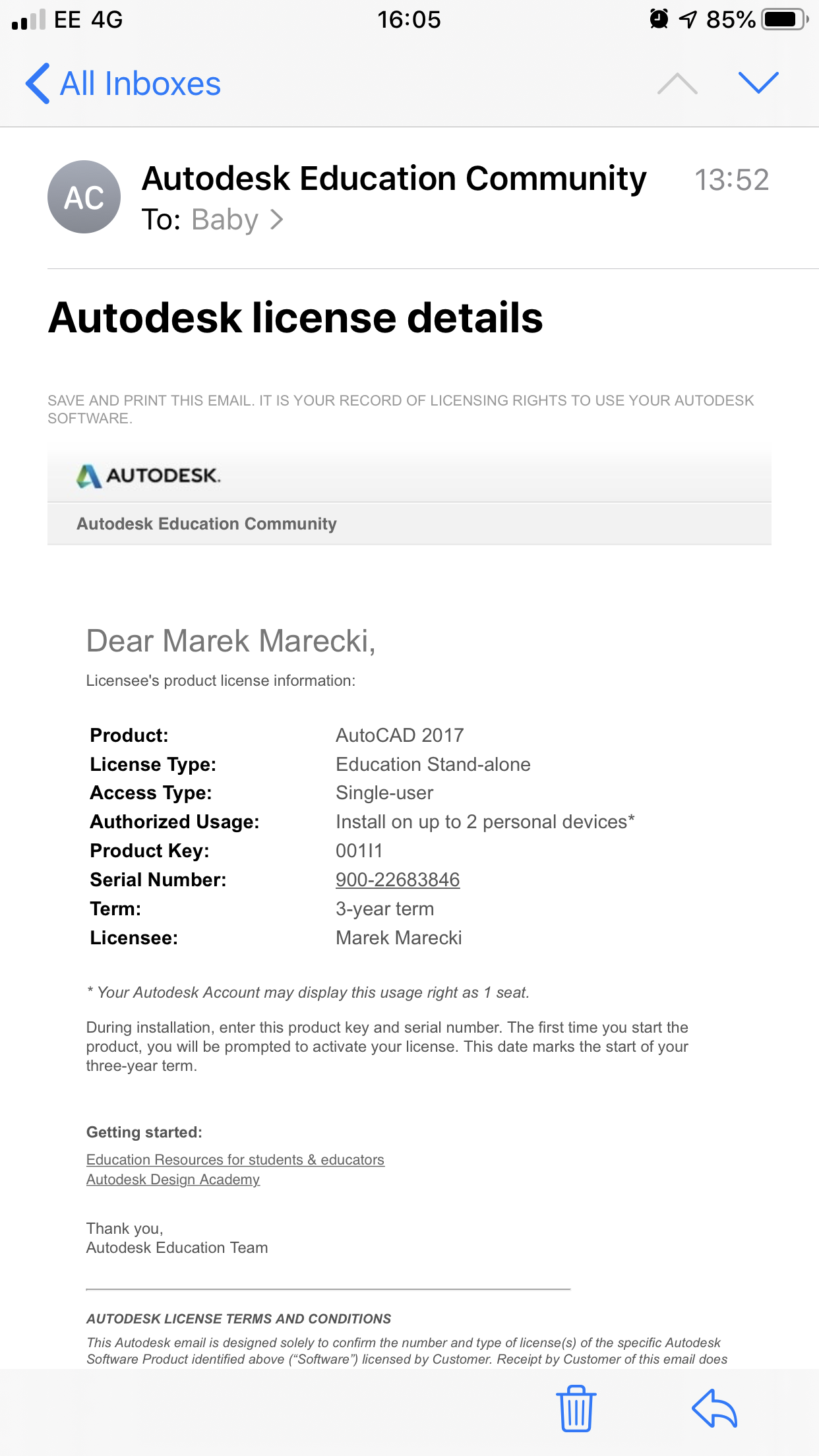819x1456 pixels.
Task: Tap sender name Autodesk Education Community
Action: (x=394, y=179)
